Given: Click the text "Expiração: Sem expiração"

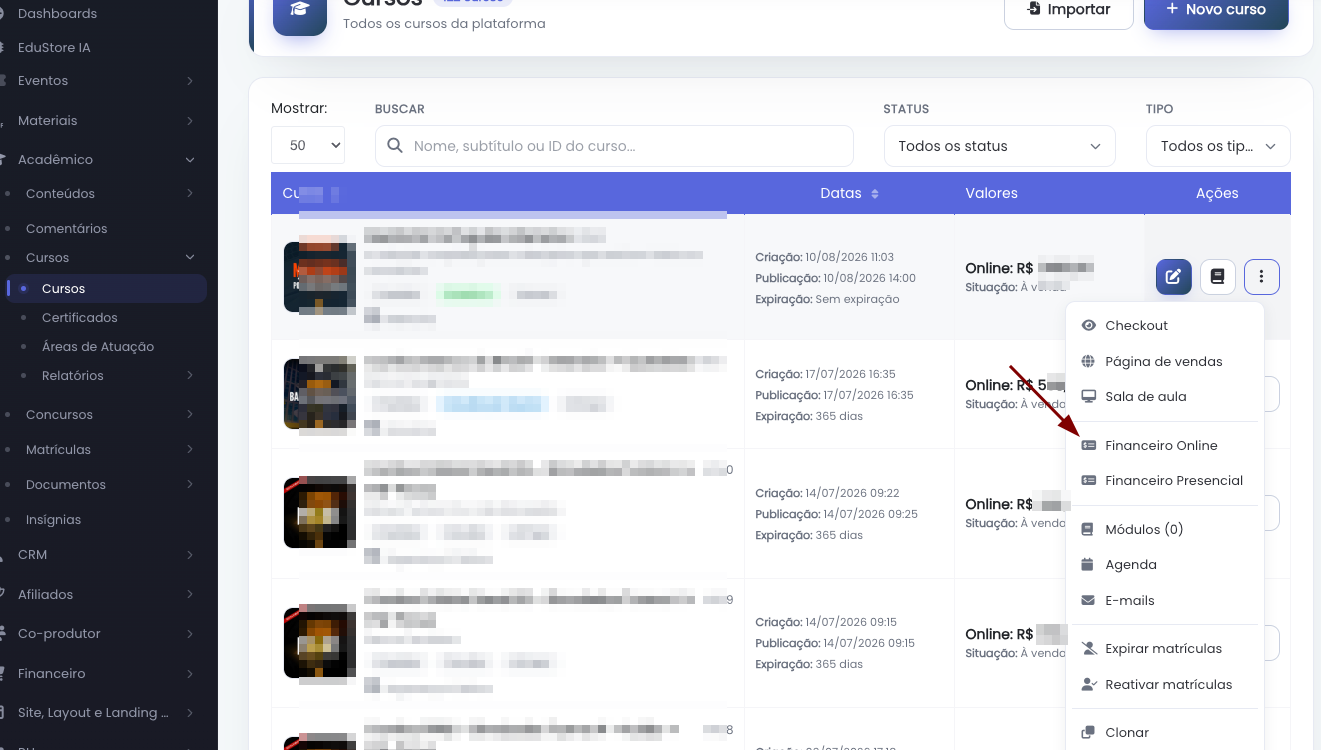Looking at the screenshot, I should 827,299.
